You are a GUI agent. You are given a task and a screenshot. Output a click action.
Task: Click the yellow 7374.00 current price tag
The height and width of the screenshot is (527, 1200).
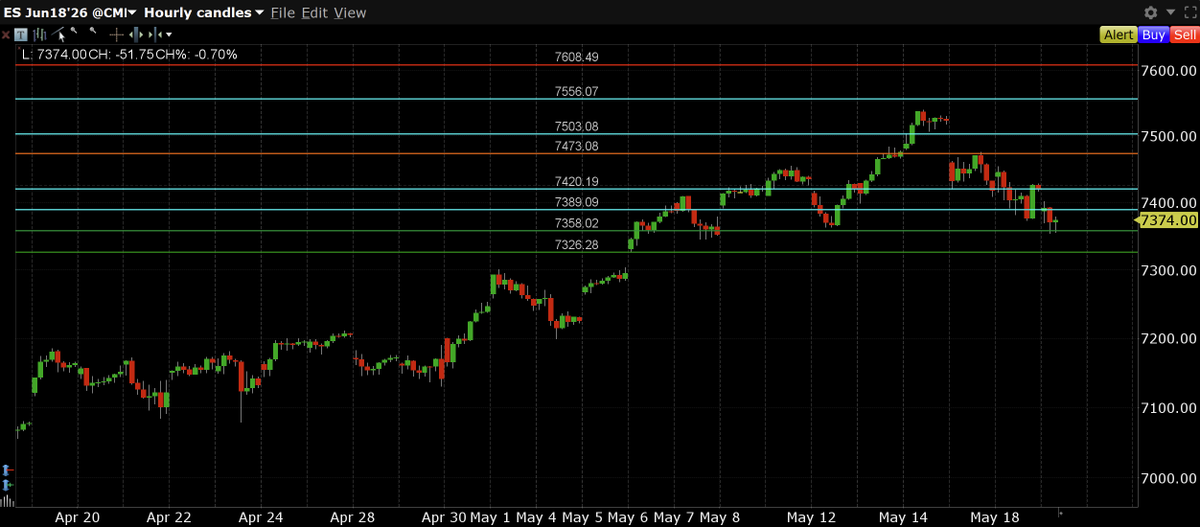(x=1168, y=219)
